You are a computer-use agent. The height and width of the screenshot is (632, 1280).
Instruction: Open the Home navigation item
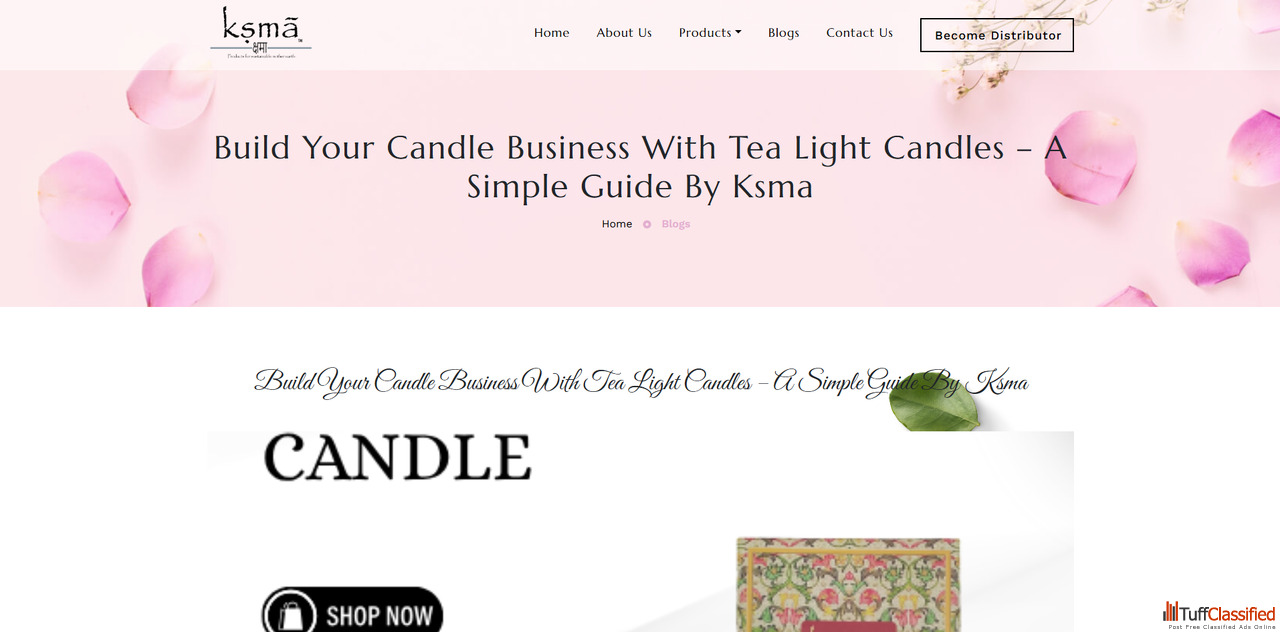tap(551, 33)
